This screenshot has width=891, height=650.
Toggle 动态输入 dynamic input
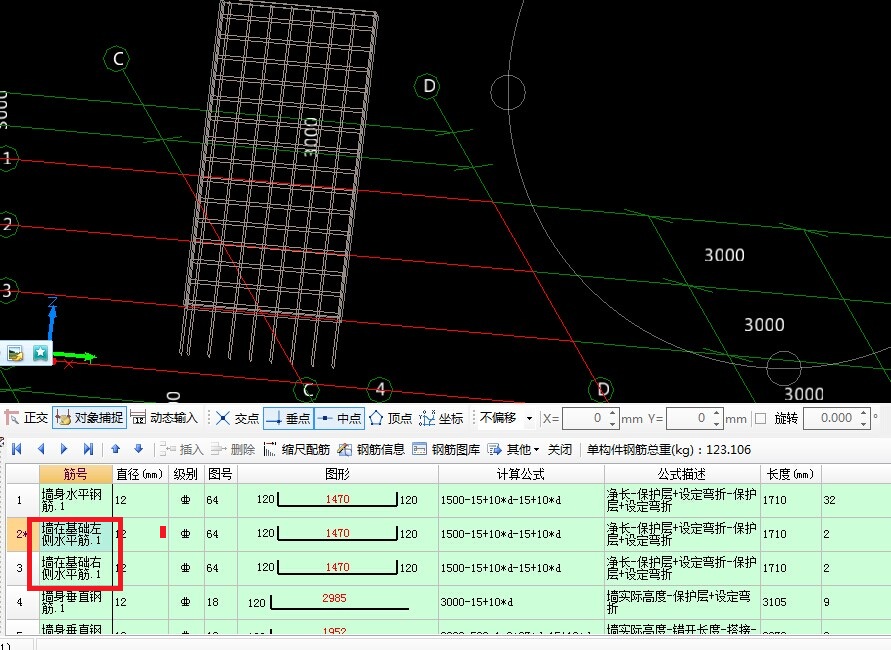click(164, 418)
